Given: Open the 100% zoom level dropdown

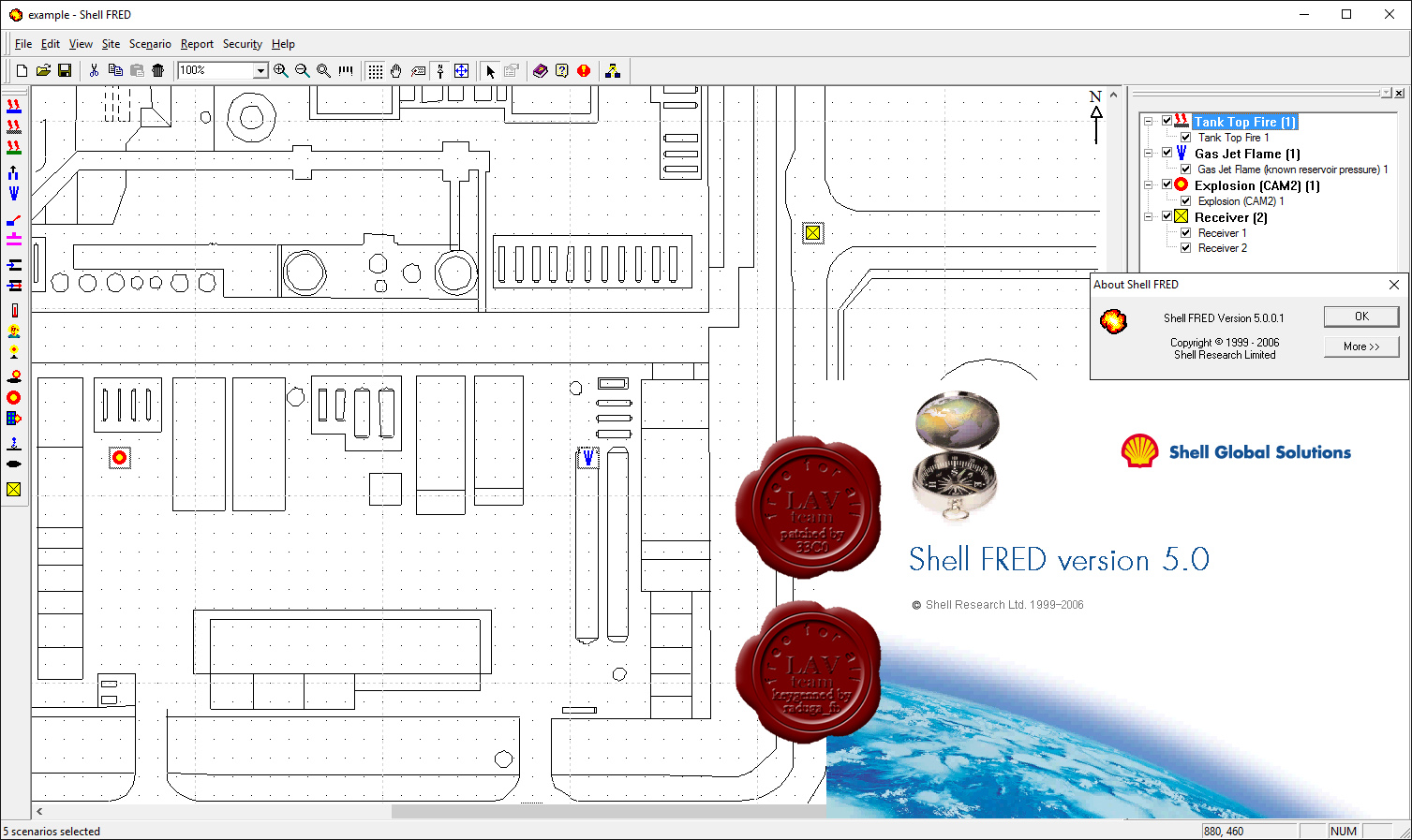Looking at the screenshot, I should click(260, 71).
